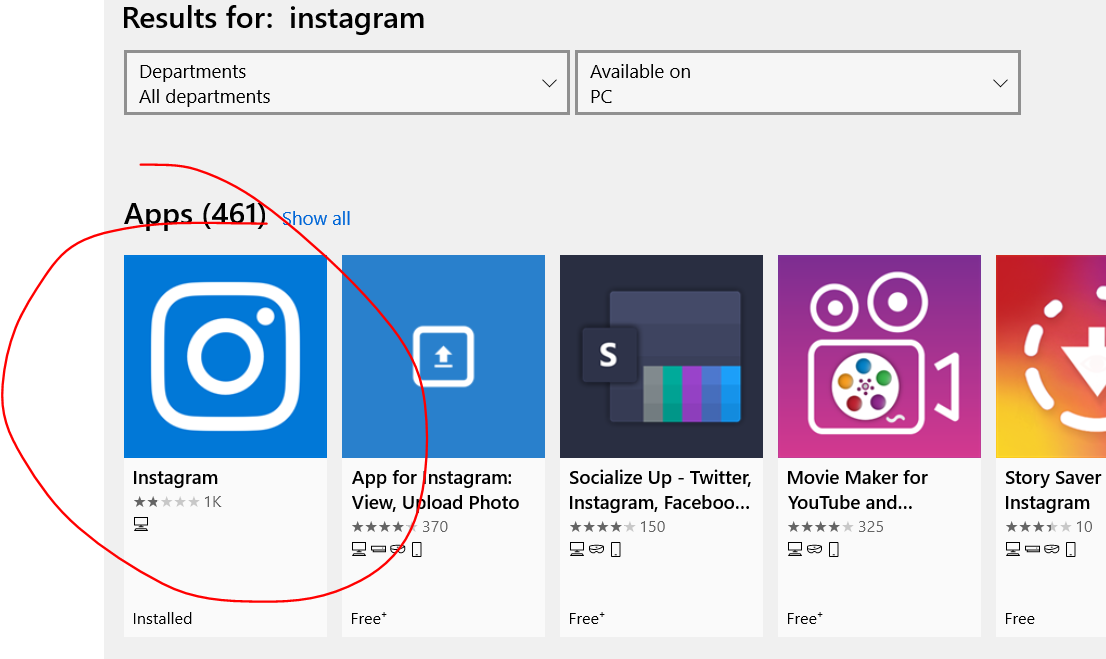Click Movie Maker for YouTube title
The height and width of the screenshot is (659, 1106).
pos(857,490)
